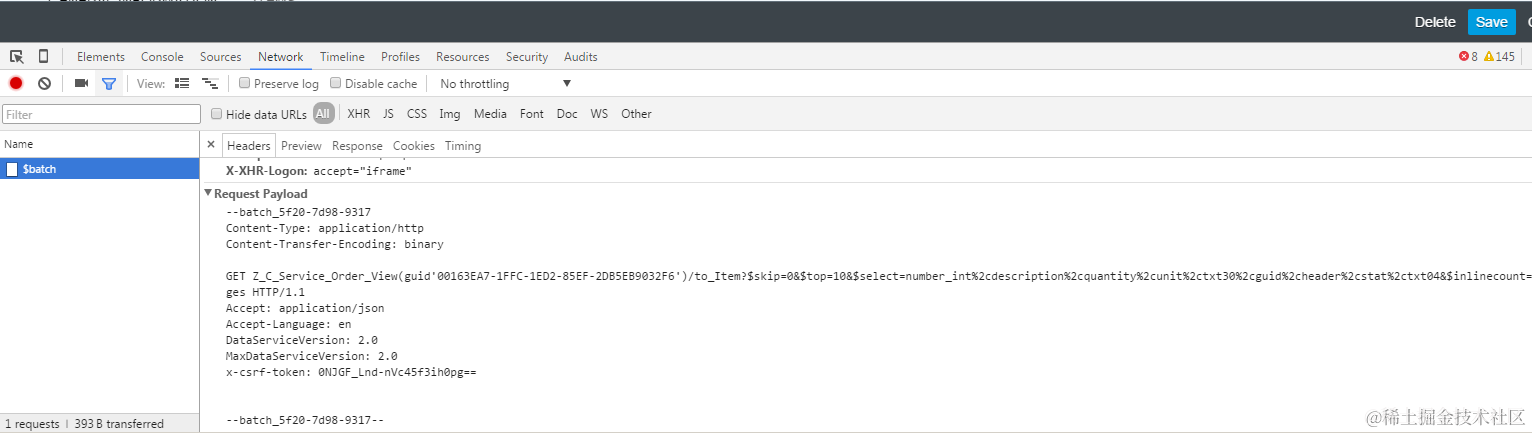
Task: Switch to the Timing detail tab
Action: [x=463, y=146]
